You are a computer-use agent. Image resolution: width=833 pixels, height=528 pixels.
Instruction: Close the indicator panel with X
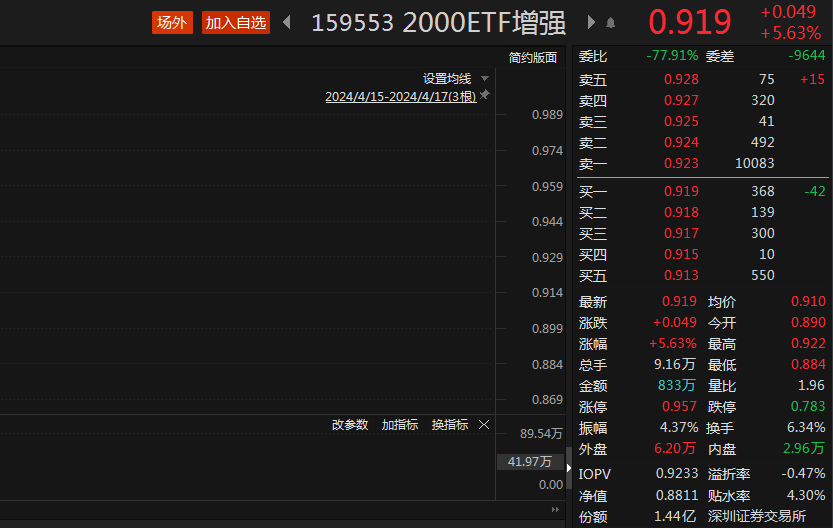484,424
